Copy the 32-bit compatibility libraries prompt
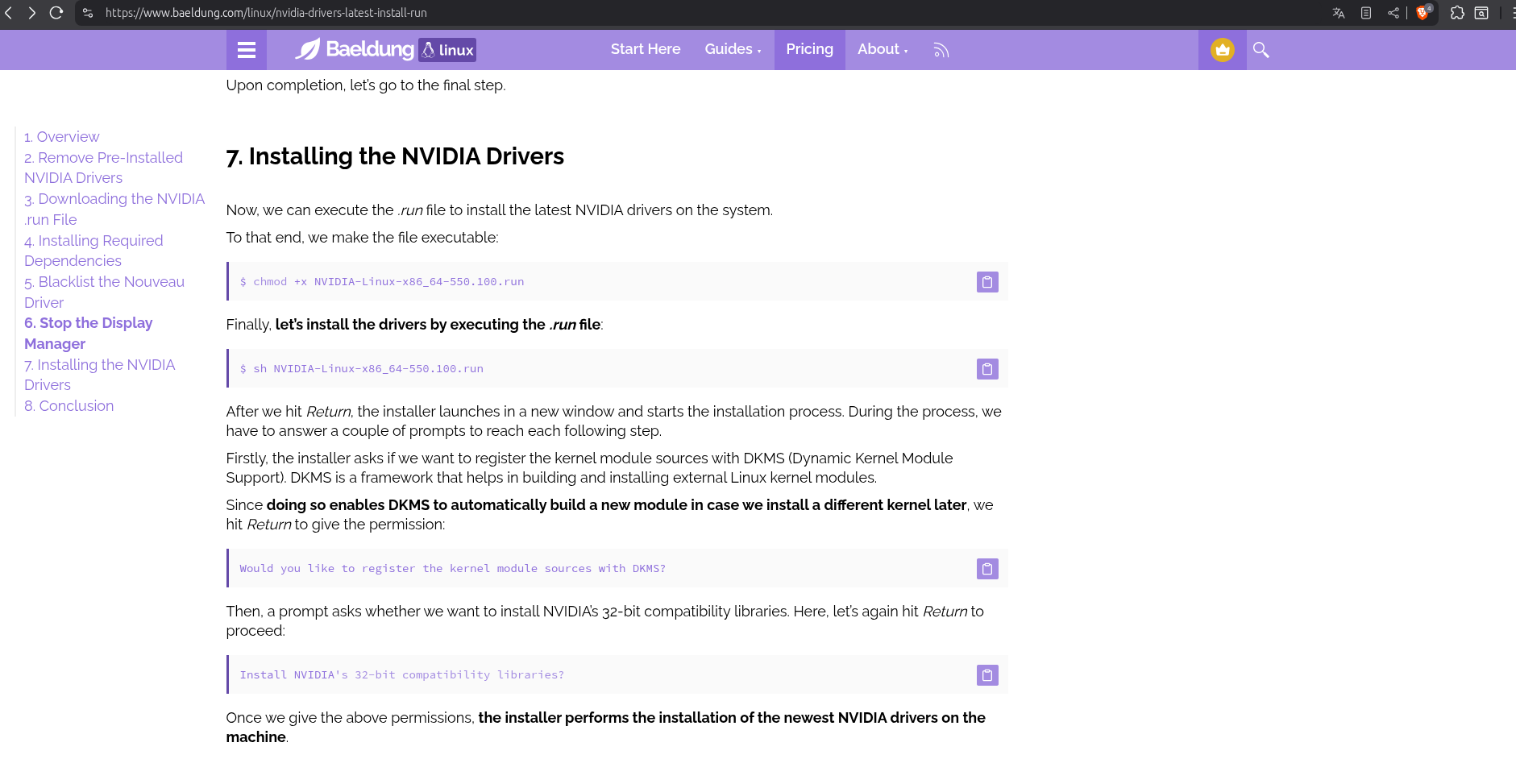 (x=987, y=675)
